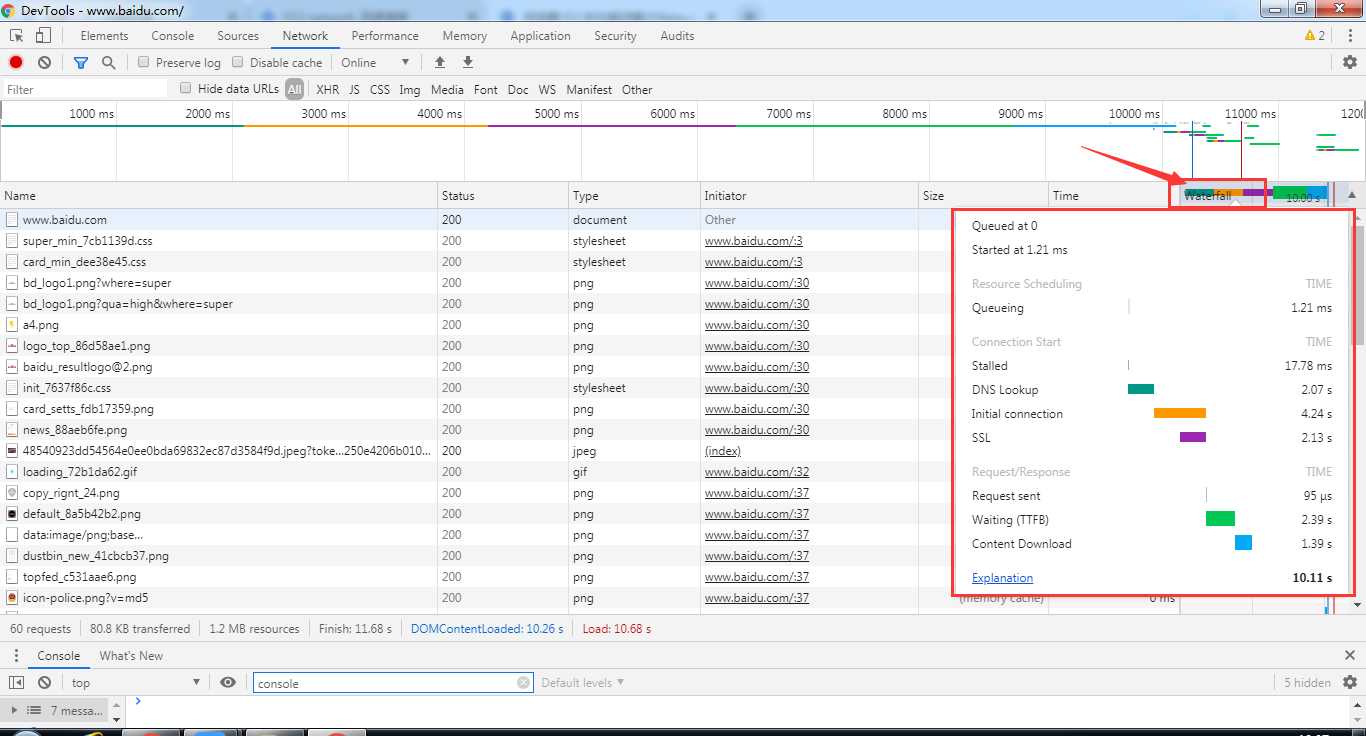1366x736 pixels.
Task: Create live expression eye icon
Action: pos(228,682)
